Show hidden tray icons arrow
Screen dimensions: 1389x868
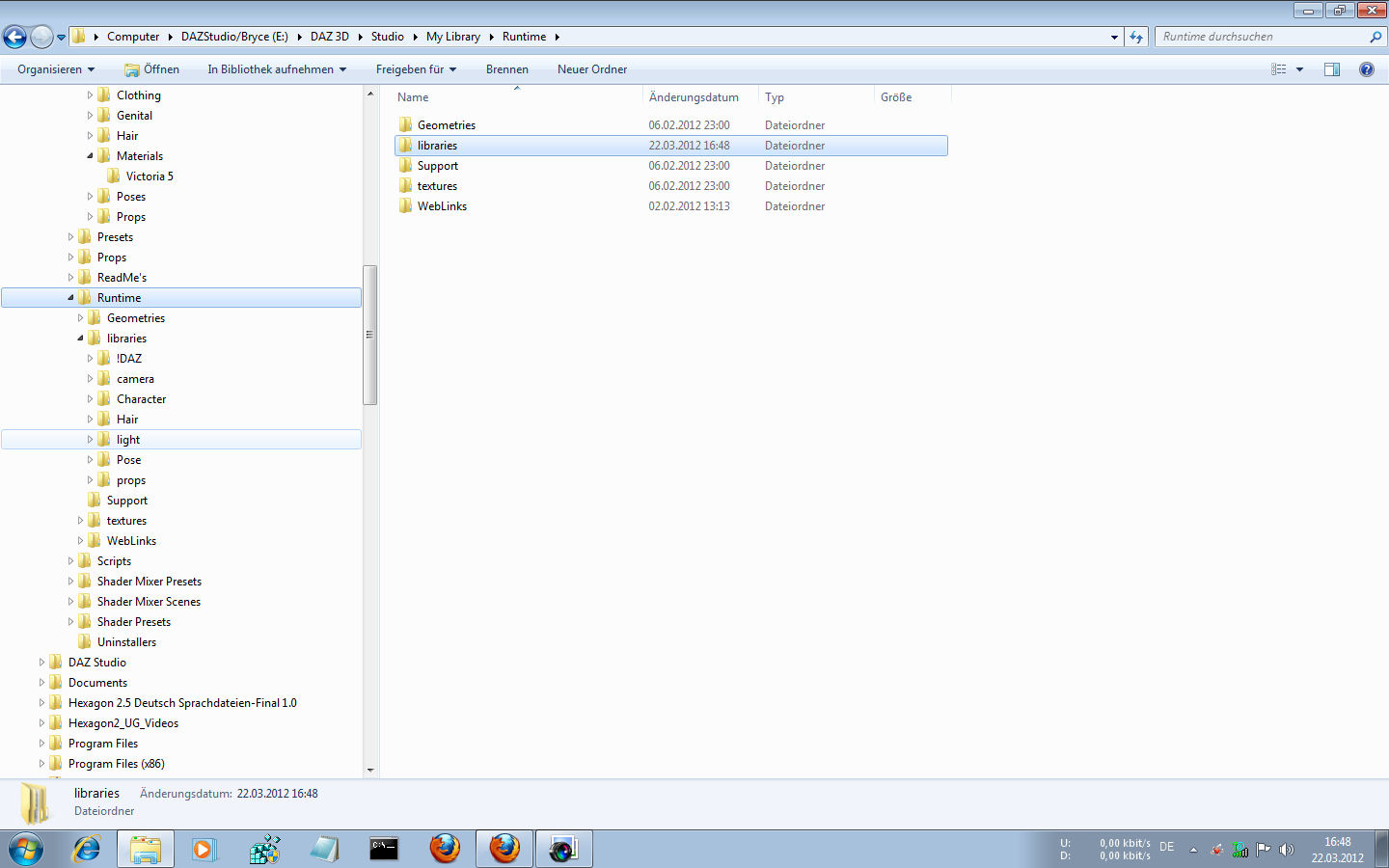[1193, 850]
